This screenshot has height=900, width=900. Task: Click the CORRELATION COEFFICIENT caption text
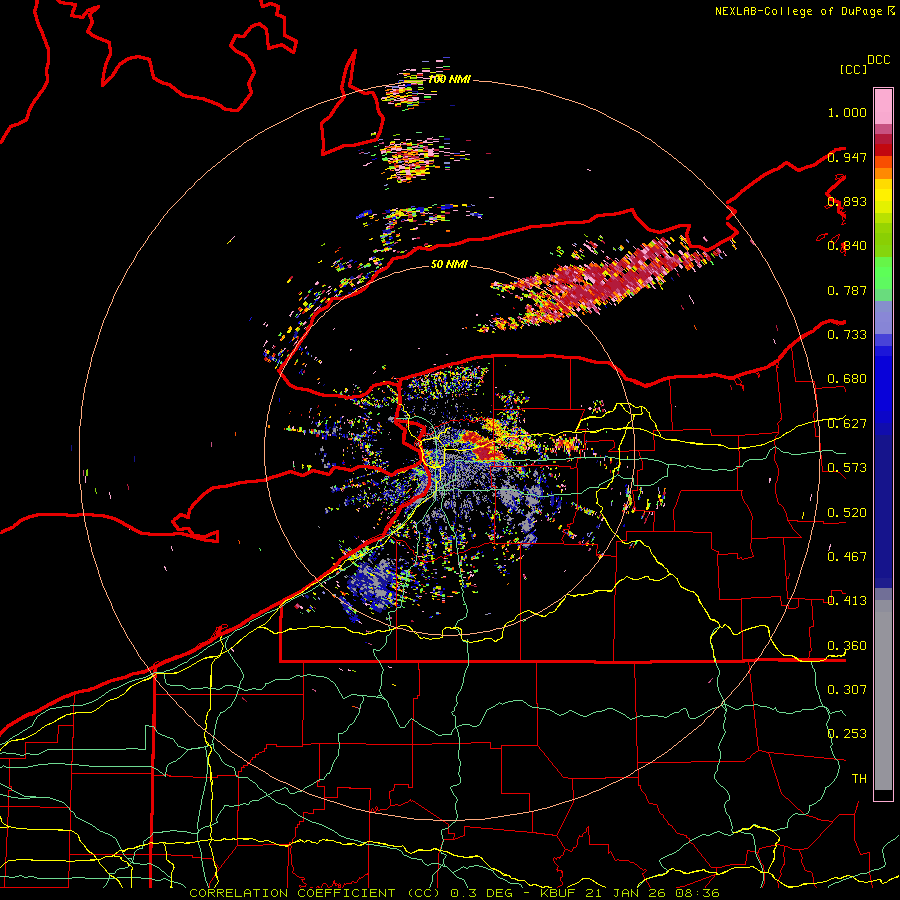tap(292, 893)
